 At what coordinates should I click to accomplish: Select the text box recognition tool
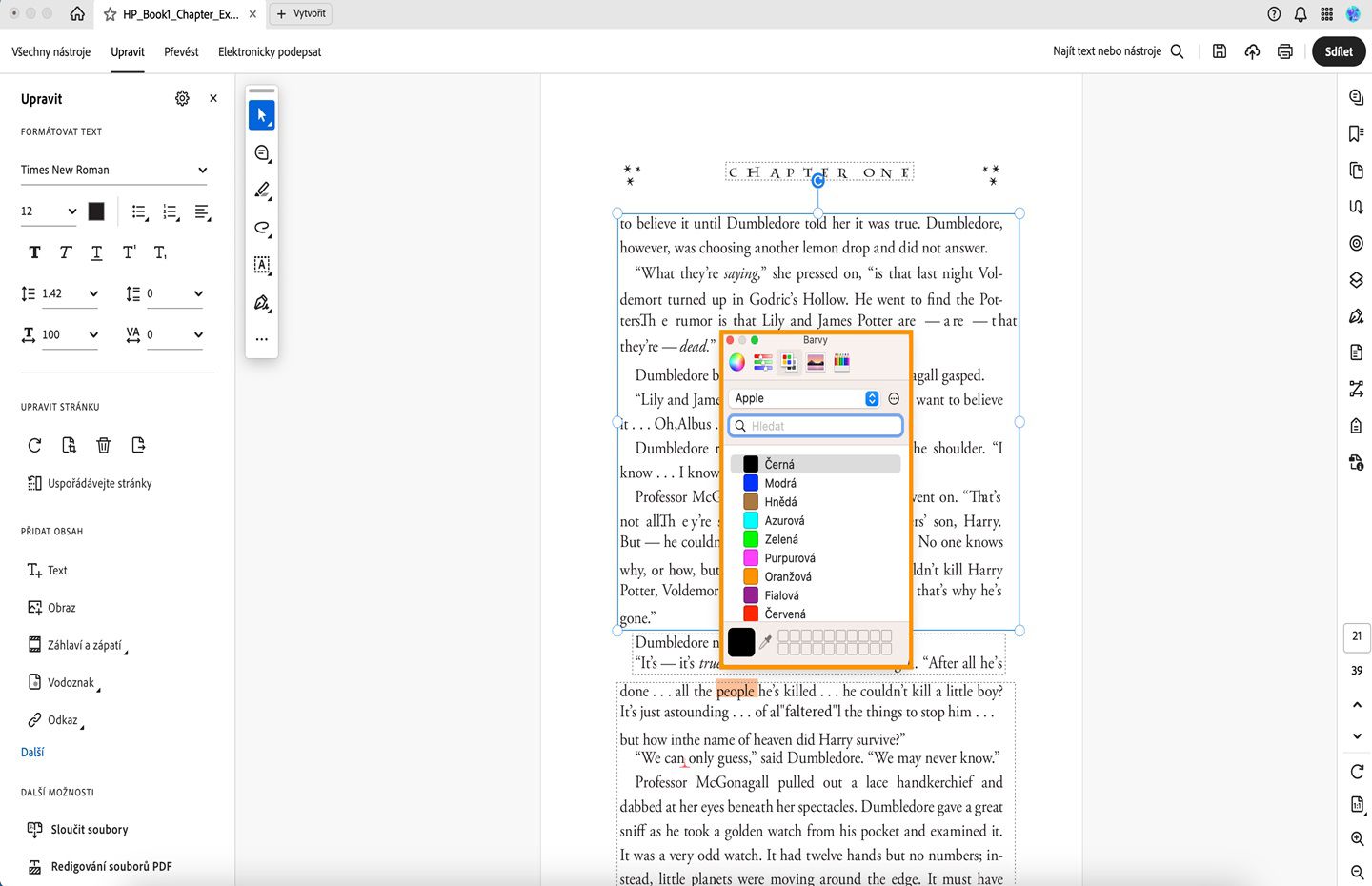pyautogui.click(x=262, y=265)
